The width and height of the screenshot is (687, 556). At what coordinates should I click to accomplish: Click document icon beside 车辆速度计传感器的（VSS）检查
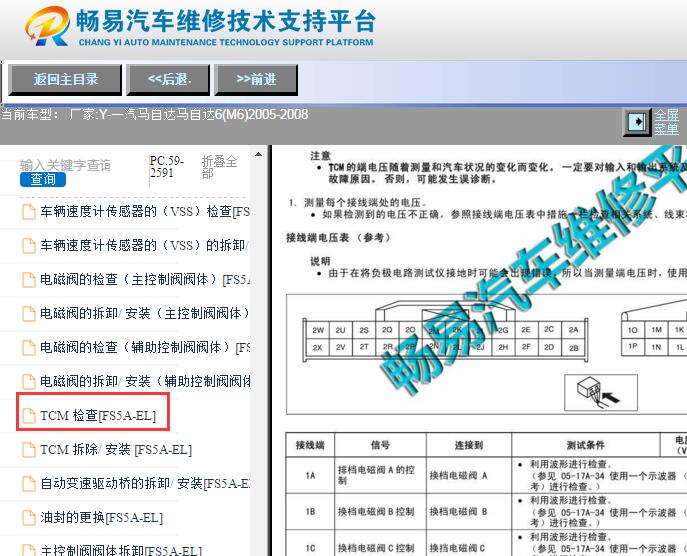(29, 212)
